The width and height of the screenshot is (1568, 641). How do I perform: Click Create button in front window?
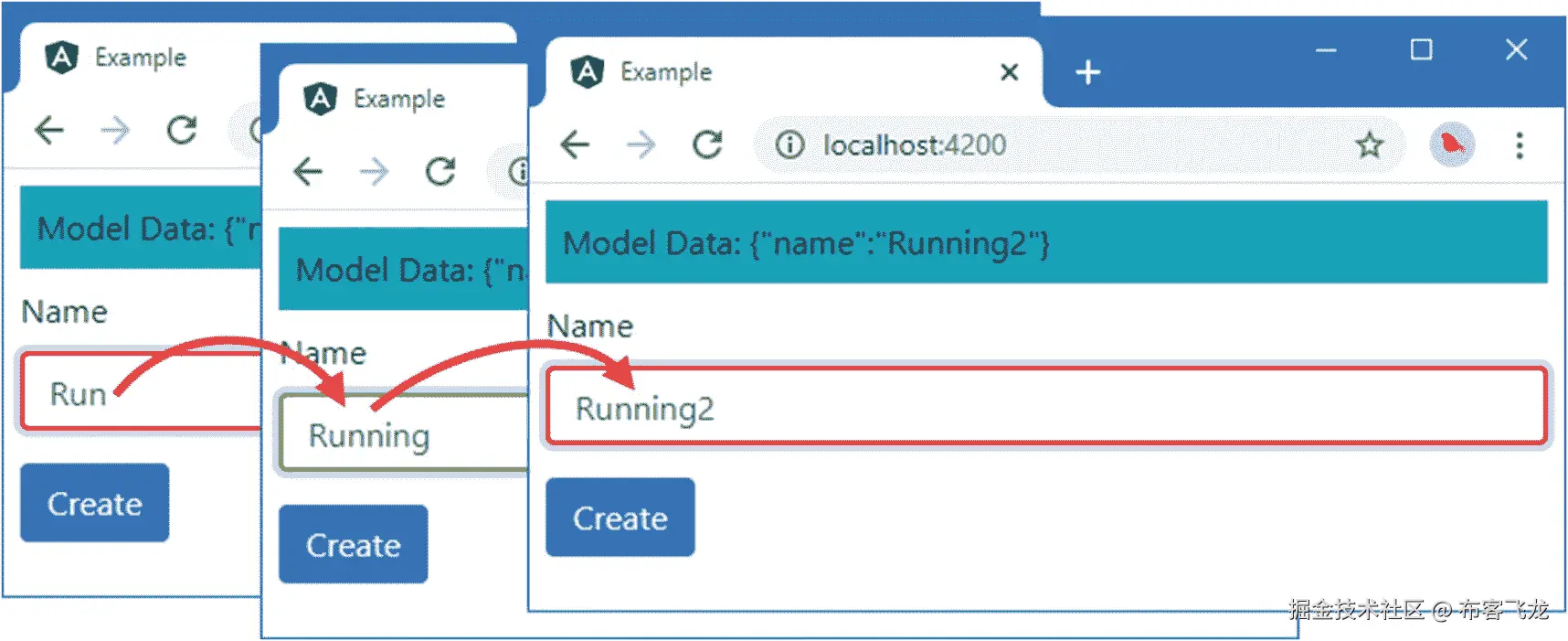(620, 518)
